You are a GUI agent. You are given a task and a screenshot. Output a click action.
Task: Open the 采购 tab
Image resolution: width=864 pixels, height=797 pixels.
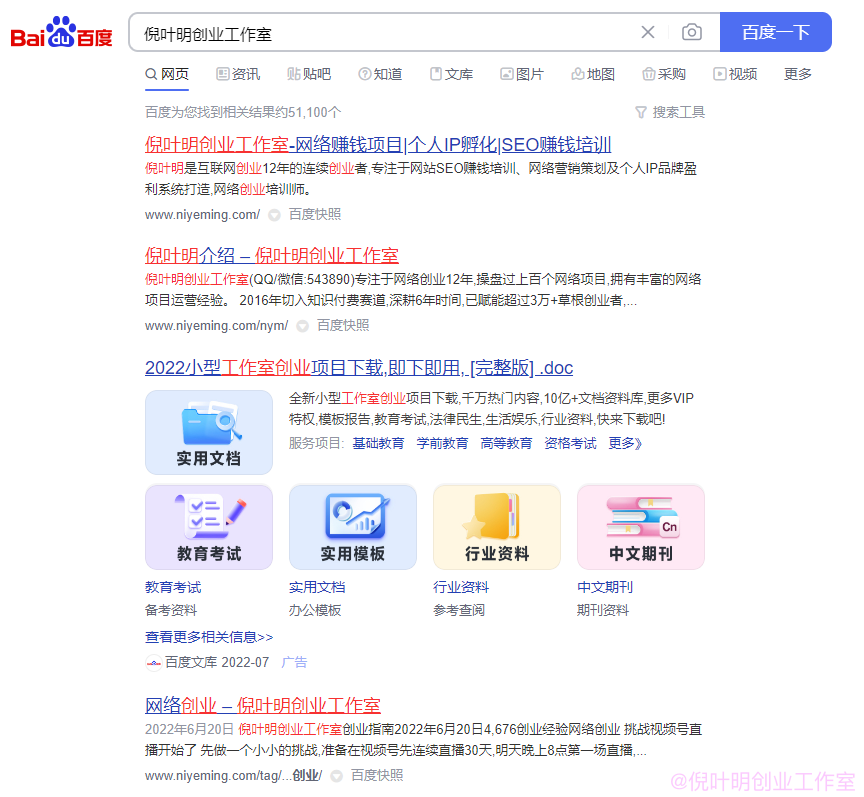[x=664, y=74]
